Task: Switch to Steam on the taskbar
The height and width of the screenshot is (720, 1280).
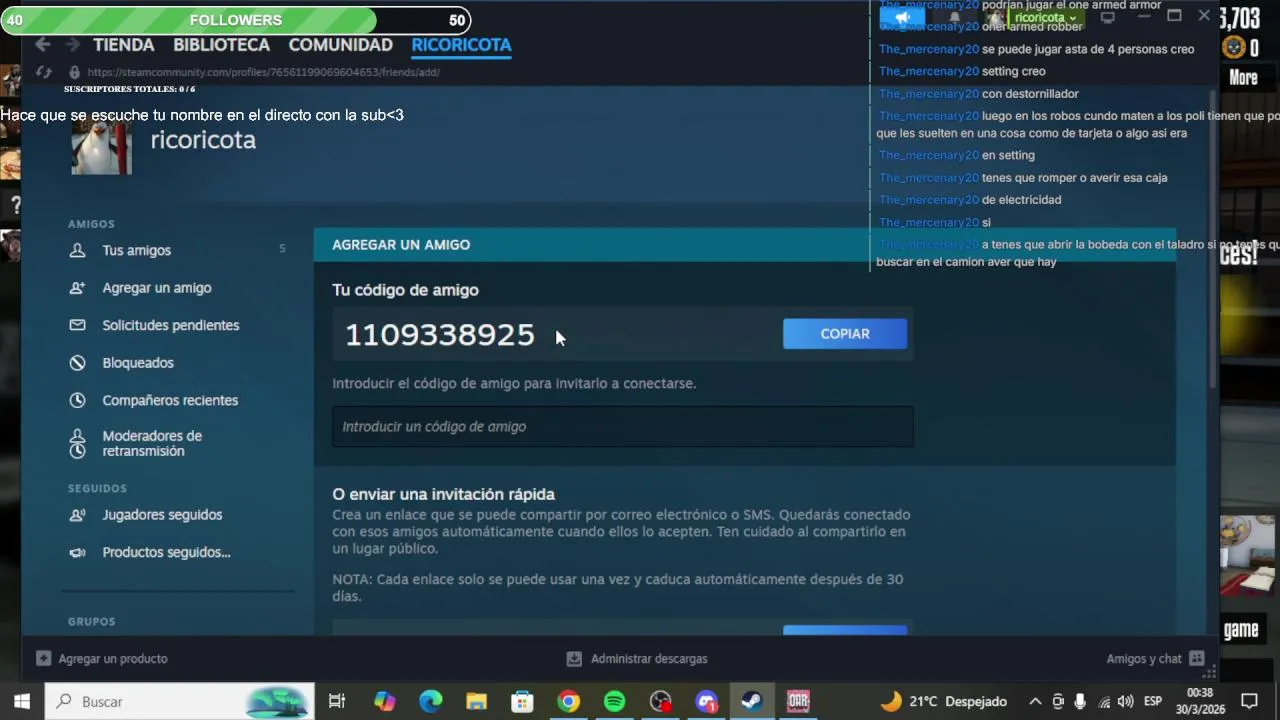Action: [752, 702]
